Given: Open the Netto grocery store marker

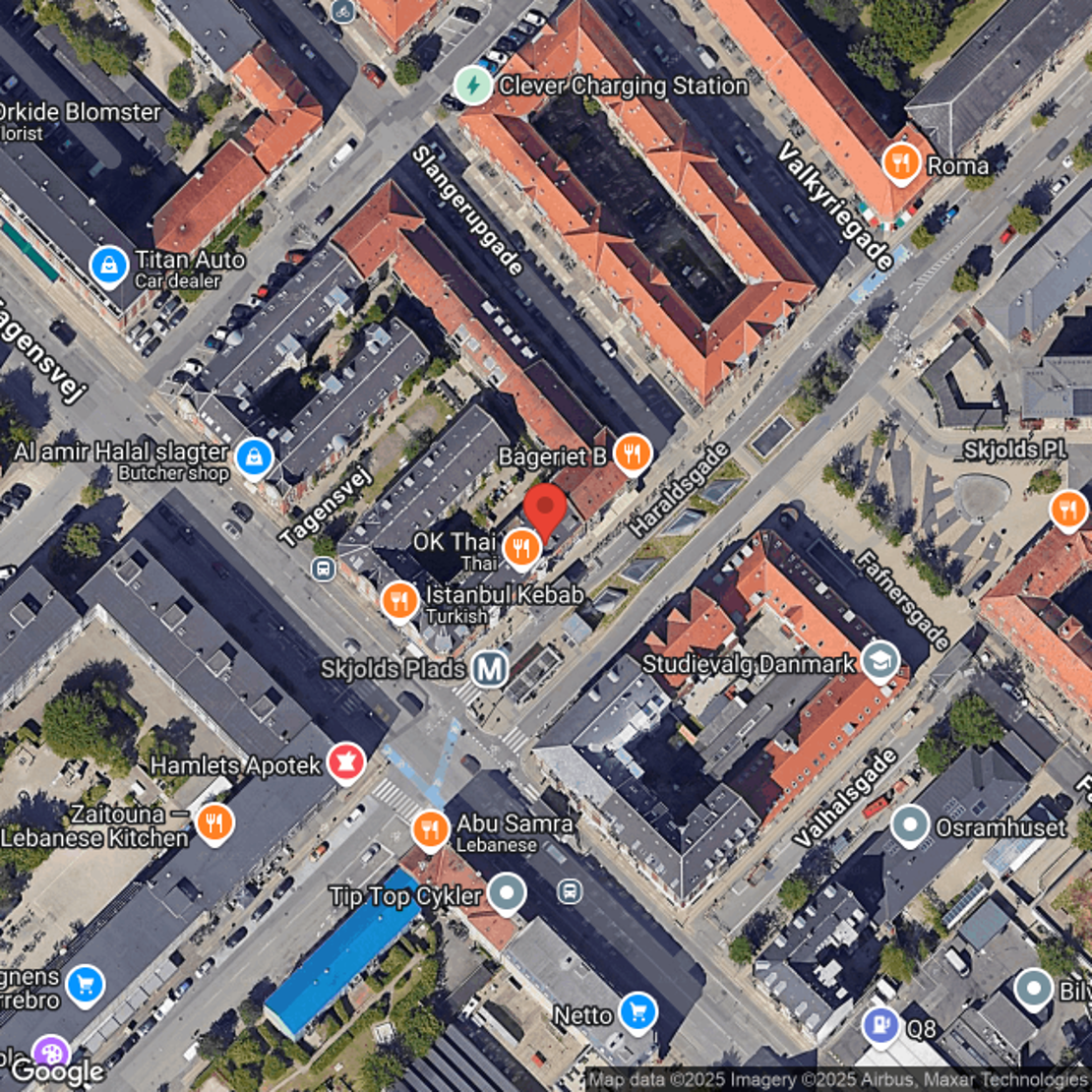Looking at the screenshot, I should pos(637,1012).
